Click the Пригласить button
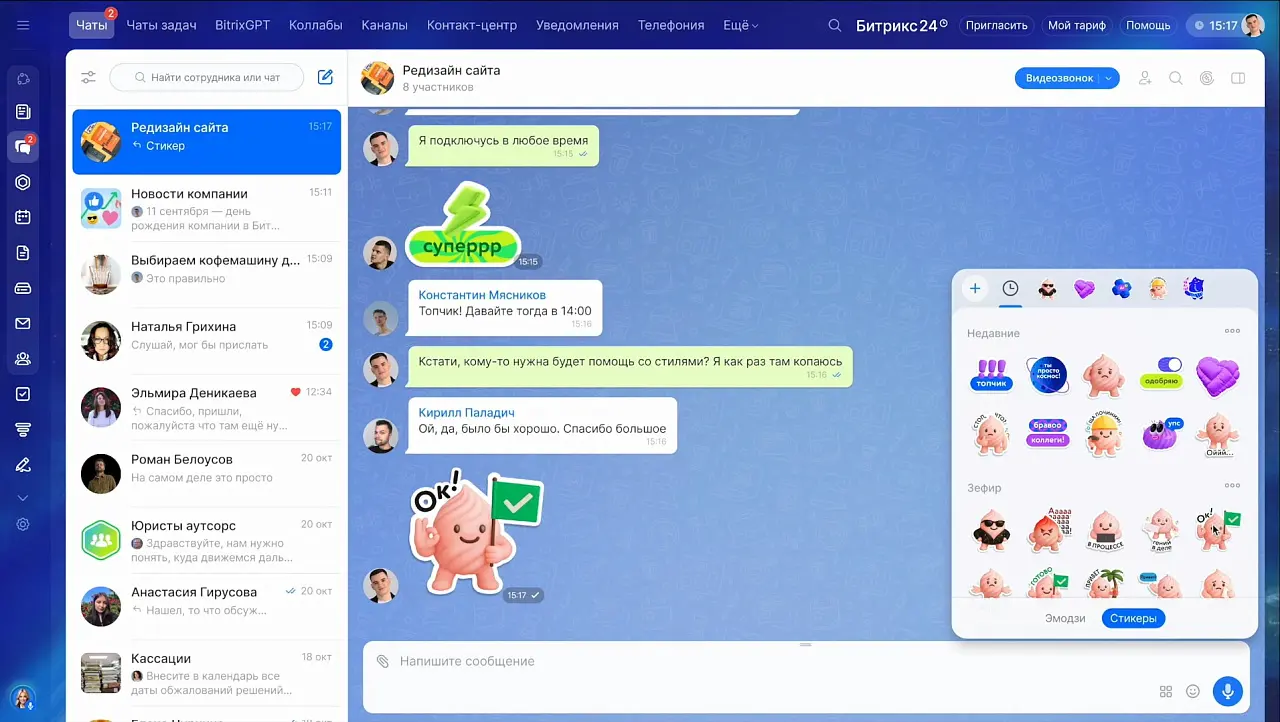This screenshot has height=722, width=1280. click(996, 25)
